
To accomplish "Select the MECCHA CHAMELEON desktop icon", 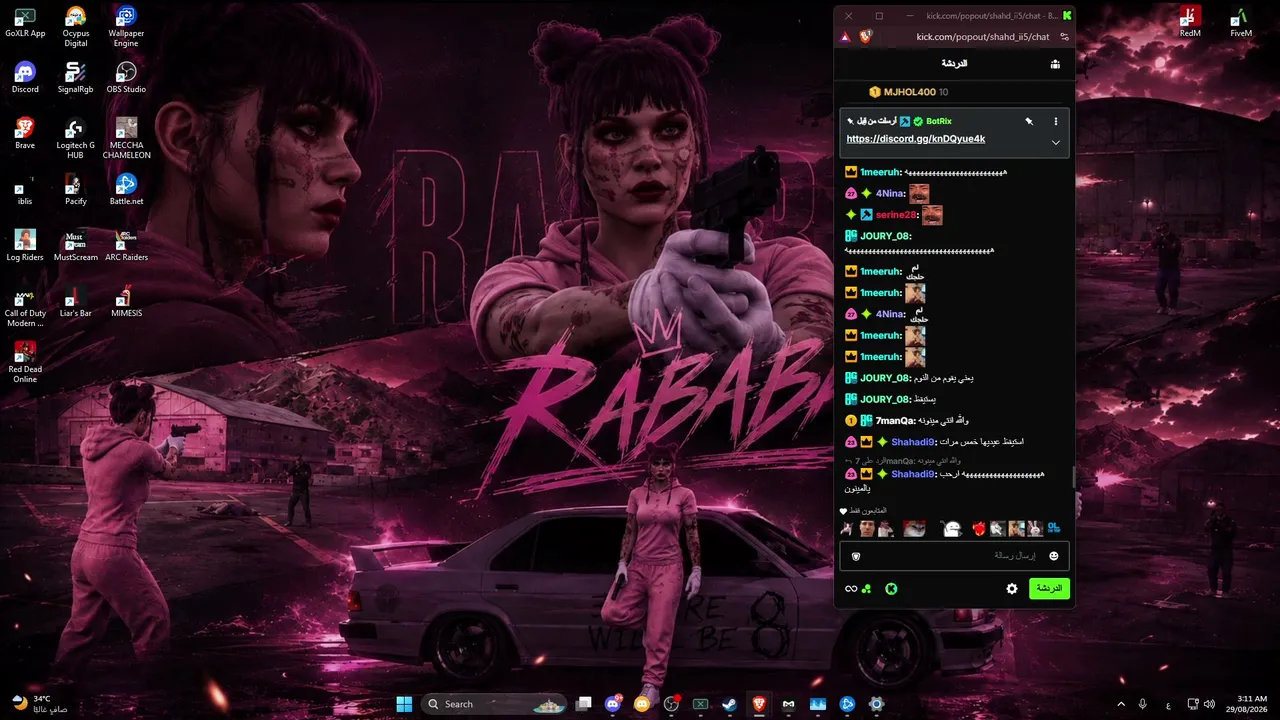I will pyautogui.click(x=126, y=137).
